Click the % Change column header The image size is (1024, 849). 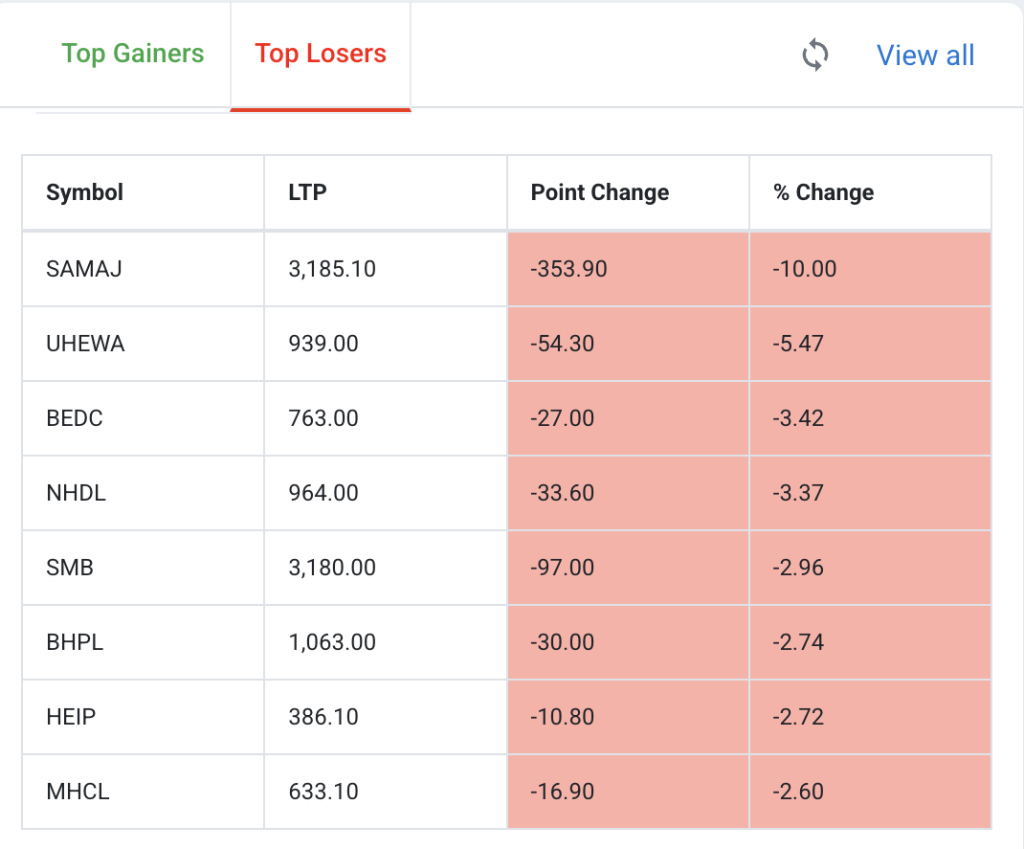(x=823, y=192)
